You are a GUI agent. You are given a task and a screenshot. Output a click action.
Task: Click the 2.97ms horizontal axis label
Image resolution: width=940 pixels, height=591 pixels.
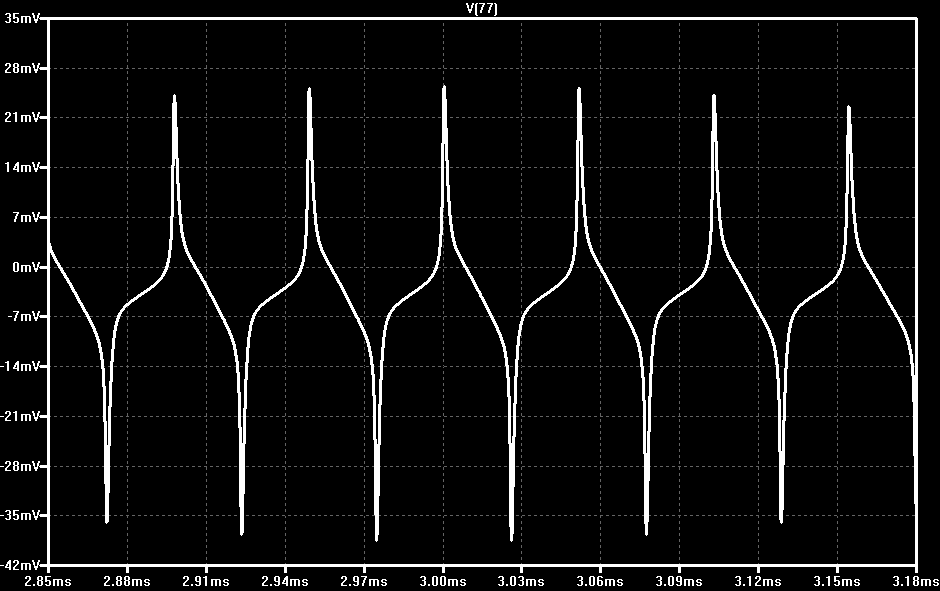pyautogui.click(x=363, y=581)
